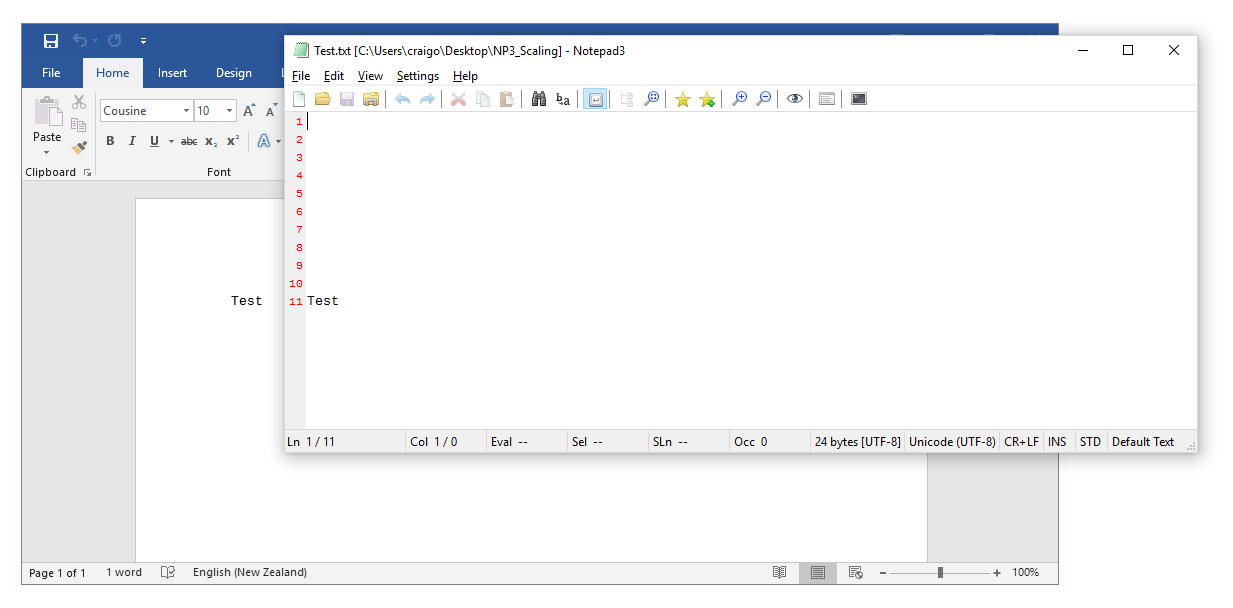Viewport: 1233px width, 608px height.
Task: Toggle Underline formatting in Word
Action: pos(154,141)
